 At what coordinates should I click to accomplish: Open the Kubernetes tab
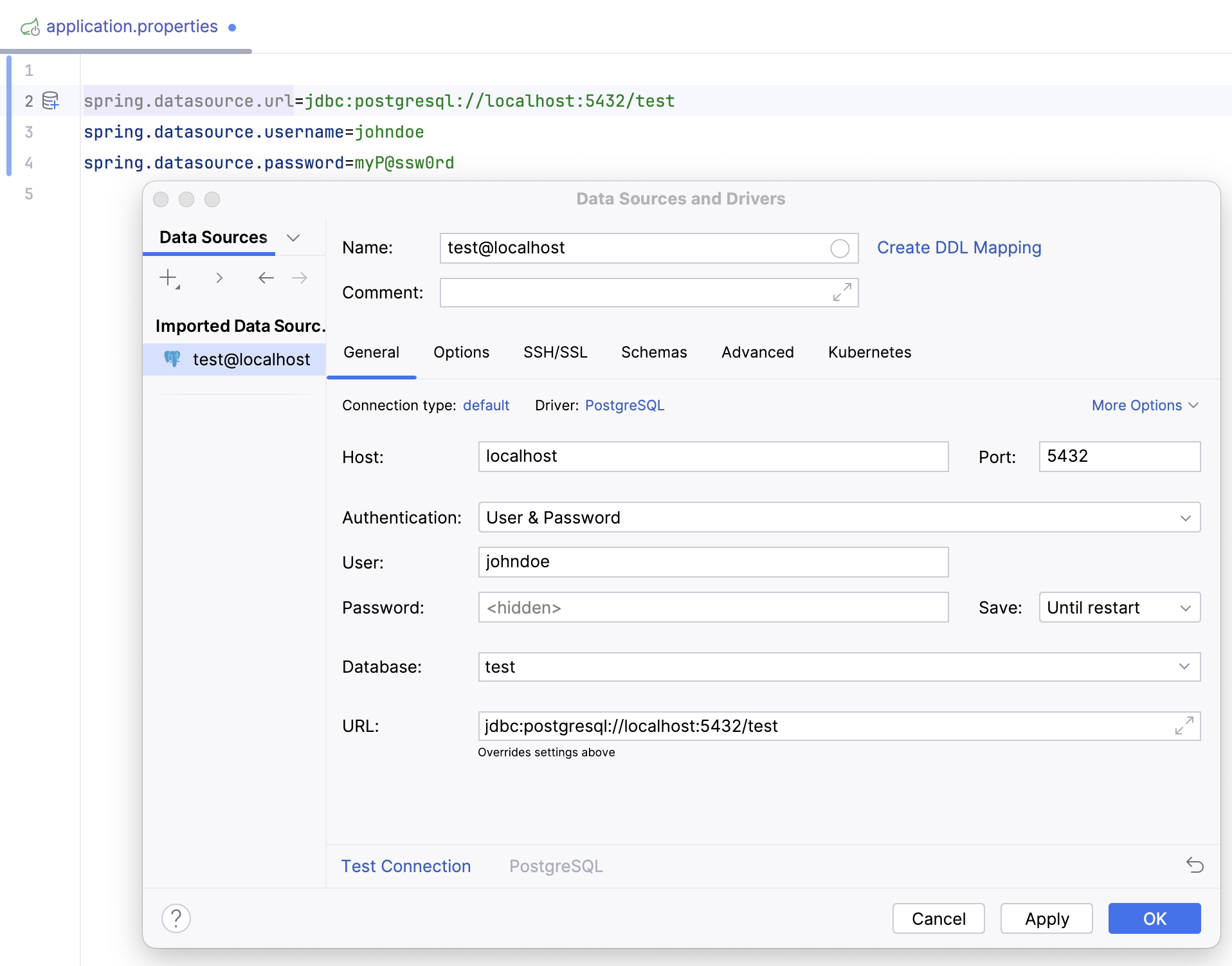869,352
